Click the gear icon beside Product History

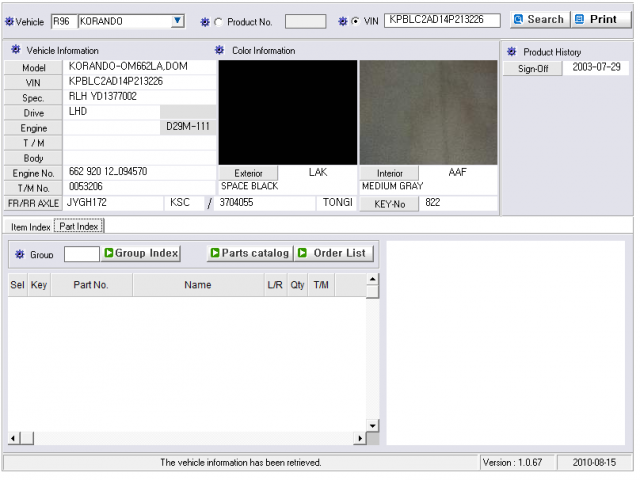[x=511, y=52]
